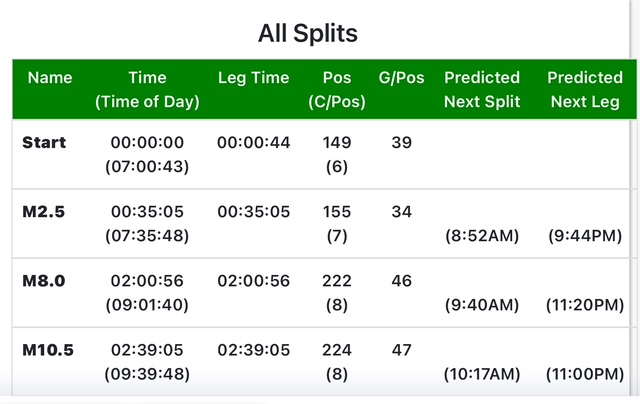Select the Predicted Next Leg header
Viewport: 640px width, 404px height.
tap(584, 89)
